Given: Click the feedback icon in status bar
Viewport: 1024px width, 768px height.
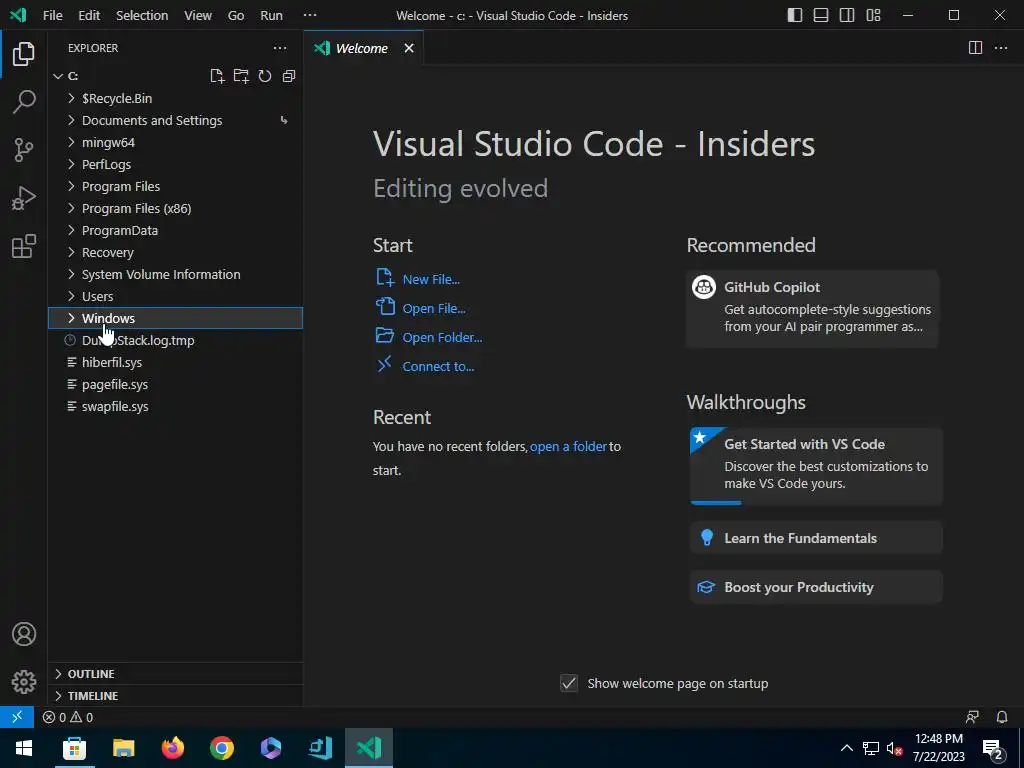Looking at the screenshot, I should 972,717.
